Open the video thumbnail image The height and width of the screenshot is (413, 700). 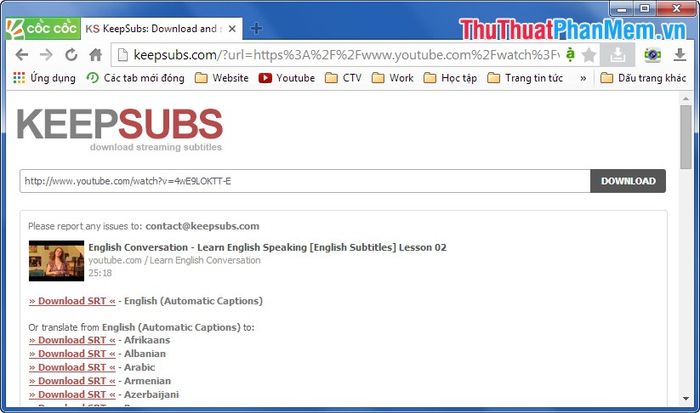pos(56,261)
